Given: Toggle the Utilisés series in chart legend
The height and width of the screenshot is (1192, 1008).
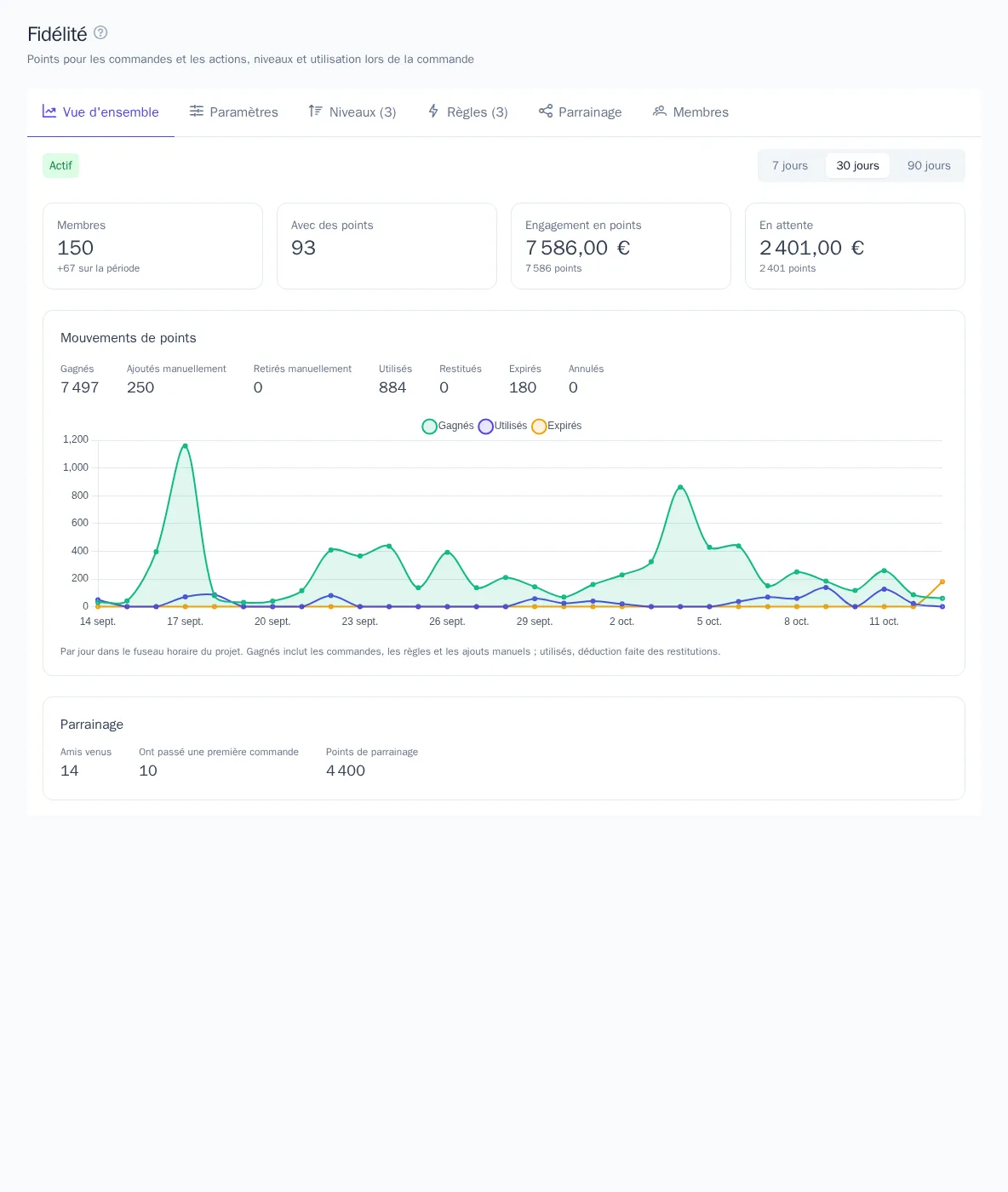Looking at the screenshot, I should pyautogui.click(x=502, y=426).
